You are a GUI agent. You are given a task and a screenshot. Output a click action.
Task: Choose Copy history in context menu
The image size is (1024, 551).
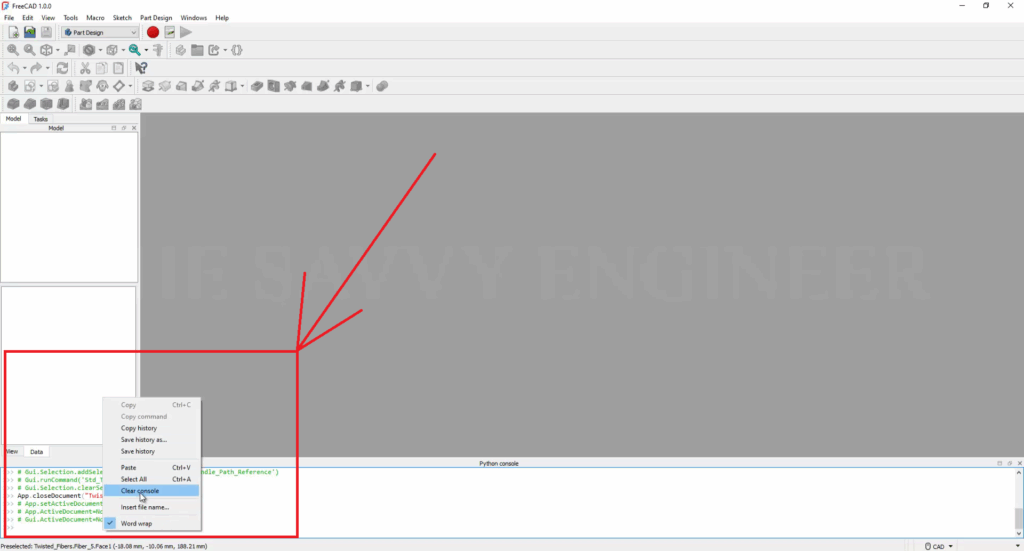coord(152,428)
